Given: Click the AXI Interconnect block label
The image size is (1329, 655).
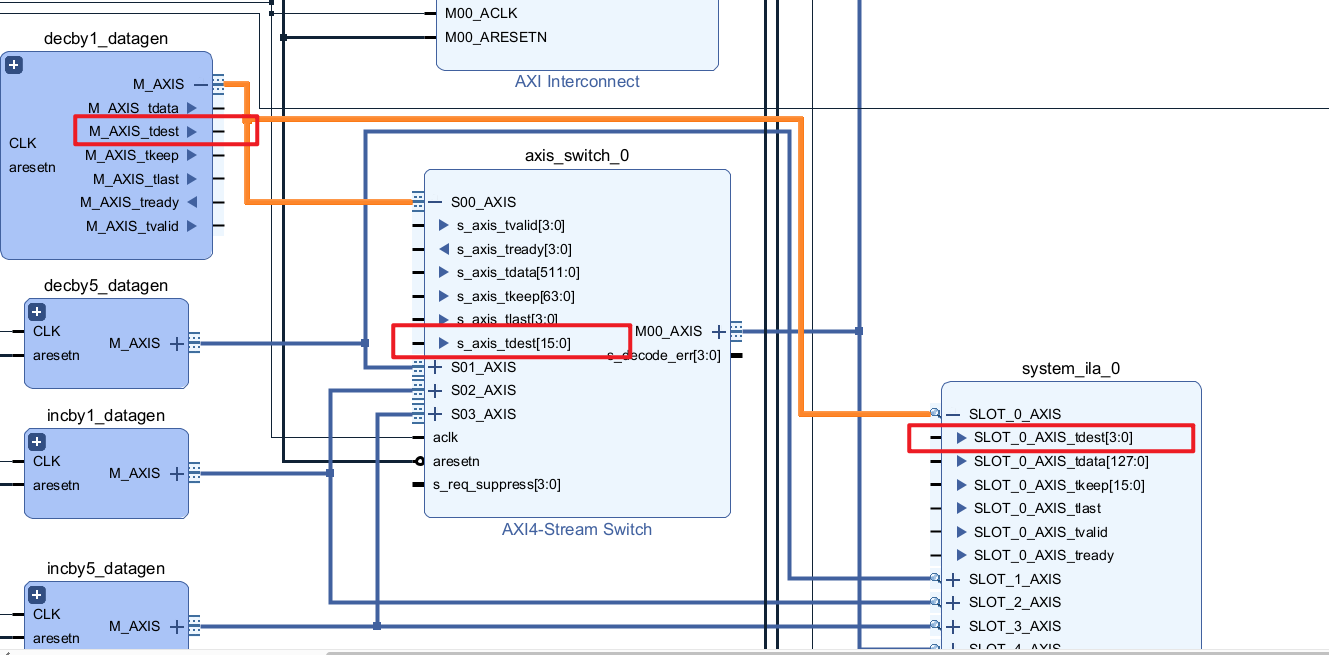Looking at the screenshot, I should pyautogui.click(x=577, y=82).
